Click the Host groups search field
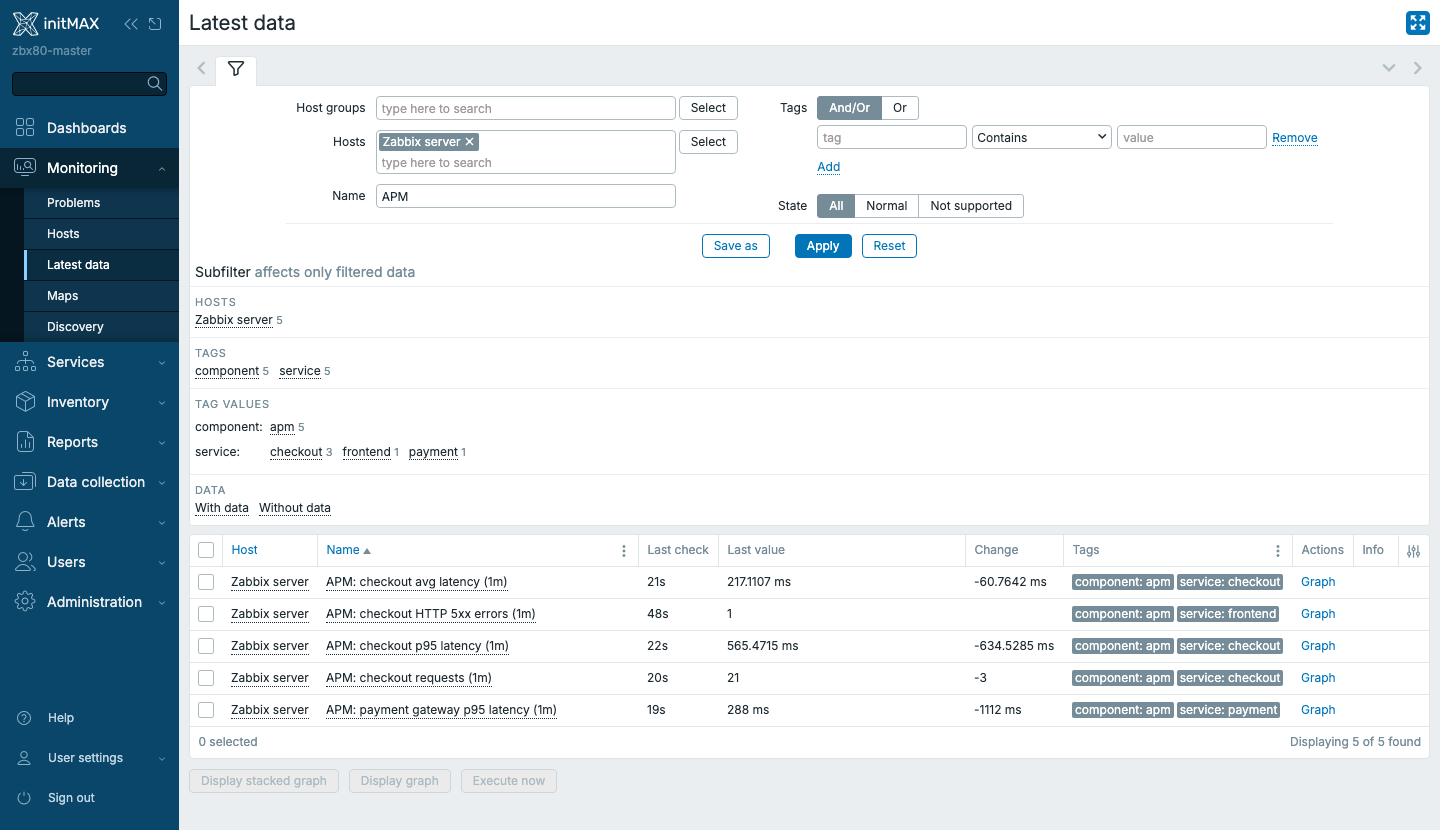Image resolution: width=1440 pixels, height=830 pixels. (526, 108)
